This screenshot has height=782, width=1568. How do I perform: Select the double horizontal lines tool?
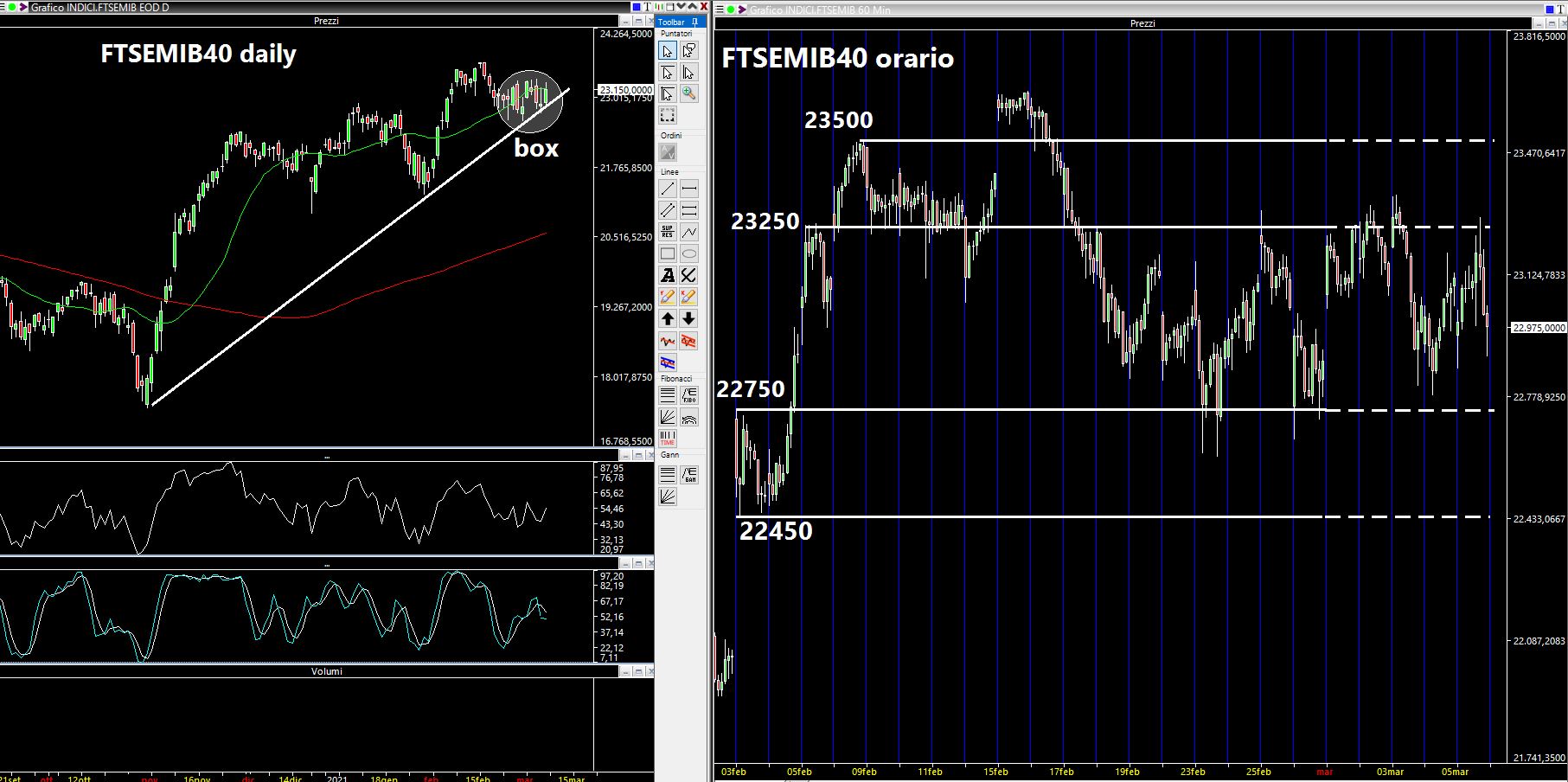(689, 210)
